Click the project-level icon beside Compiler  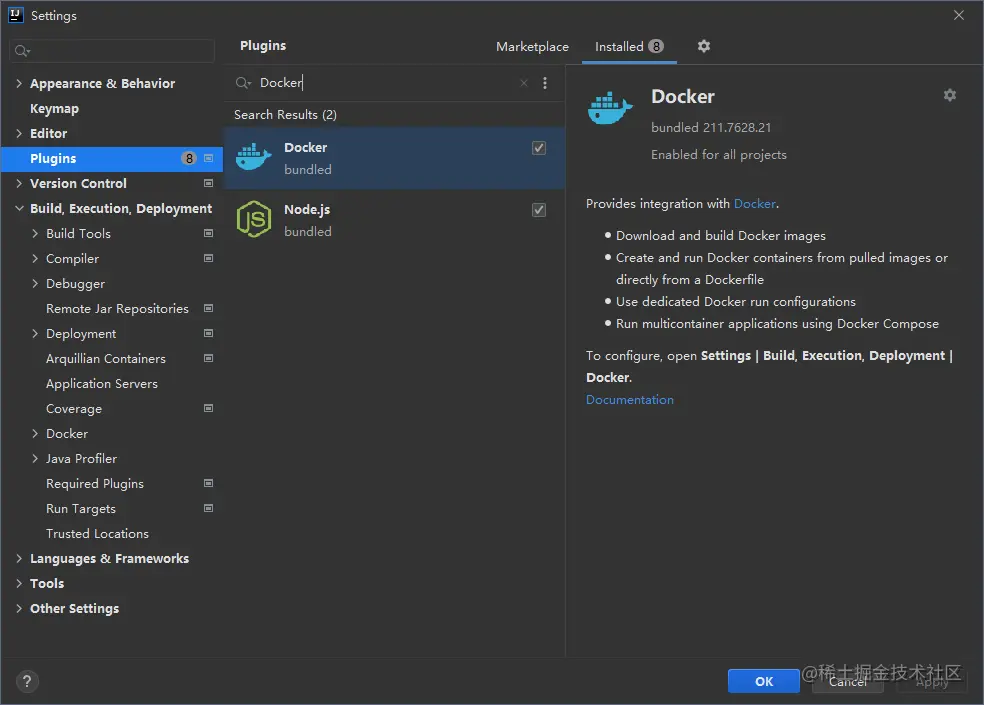(208, 258)
